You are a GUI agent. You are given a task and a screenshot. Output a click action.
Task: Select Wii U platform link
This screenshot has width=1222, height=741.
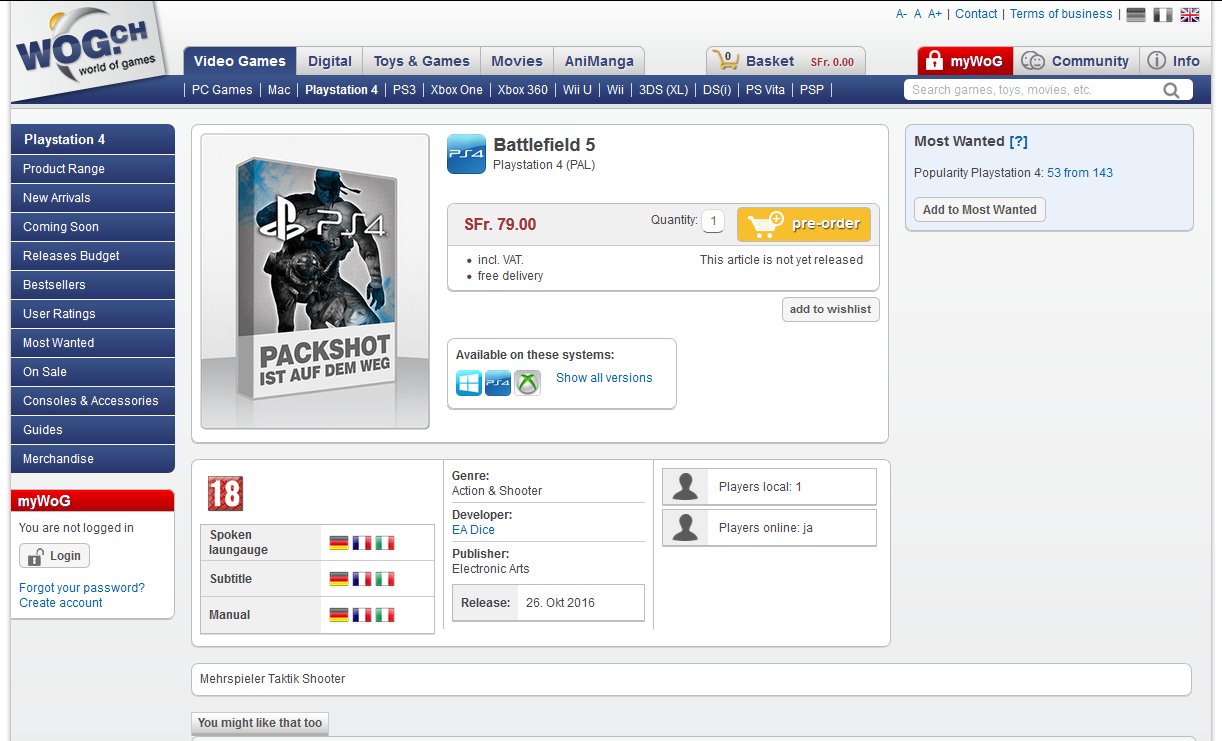coord(577,90)
